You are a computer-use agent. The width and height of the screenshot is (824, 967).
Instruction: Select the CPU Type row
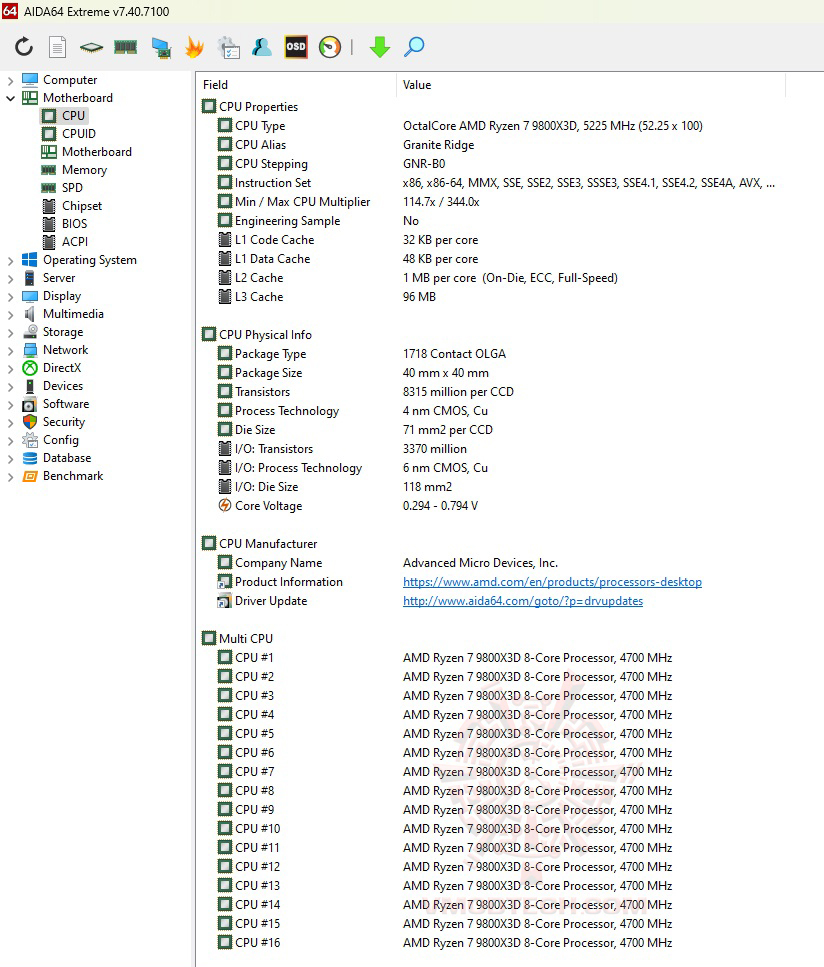(493, 126)
